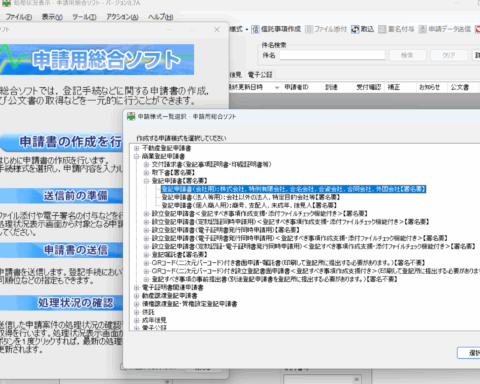
Task: Select QRコード付き書面申請・嘱託書 tree row
Action: coord(288,263)
